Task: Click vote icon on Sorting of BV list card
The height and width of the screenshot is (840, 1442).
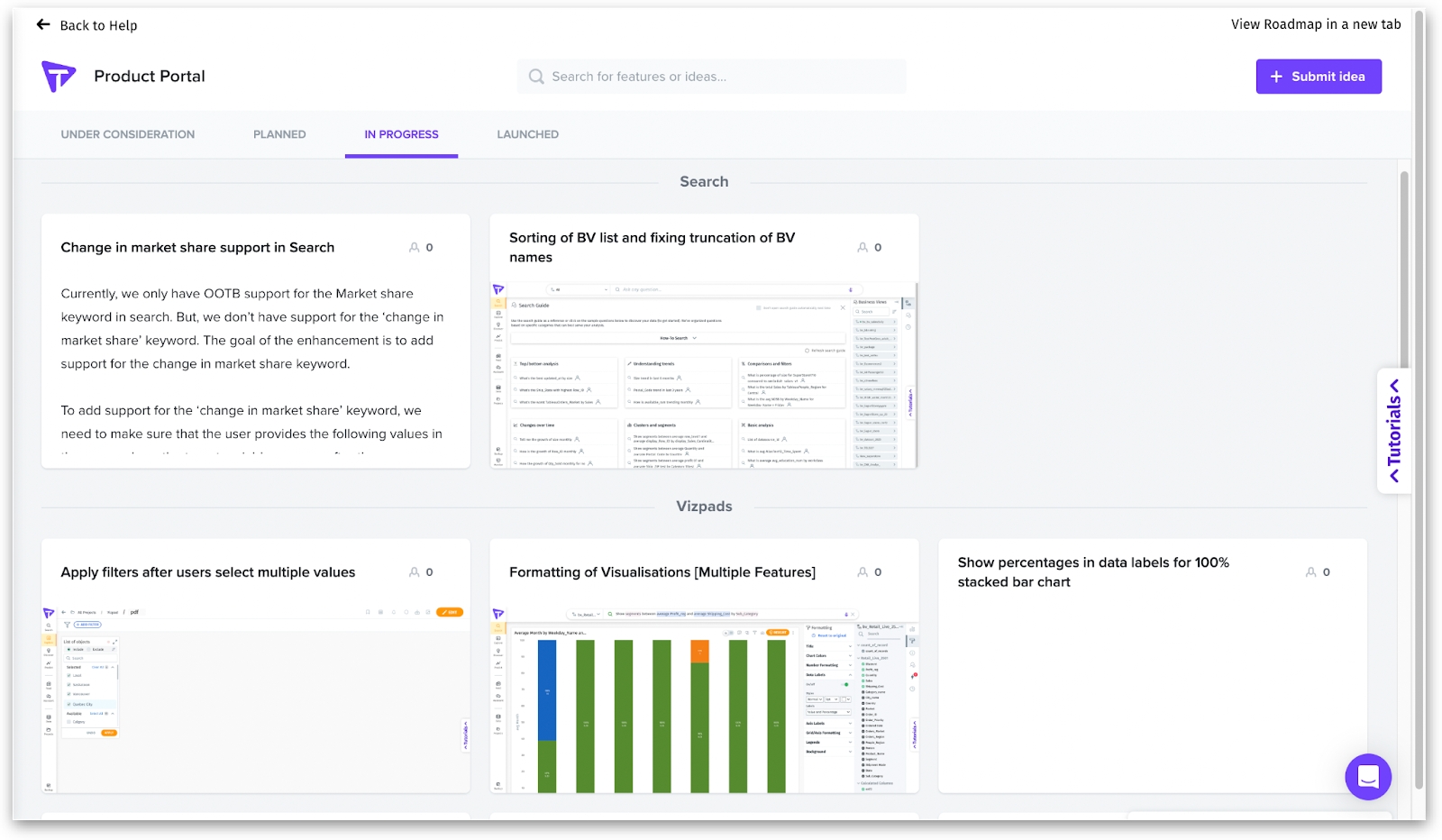Action: tap(862, 248)
